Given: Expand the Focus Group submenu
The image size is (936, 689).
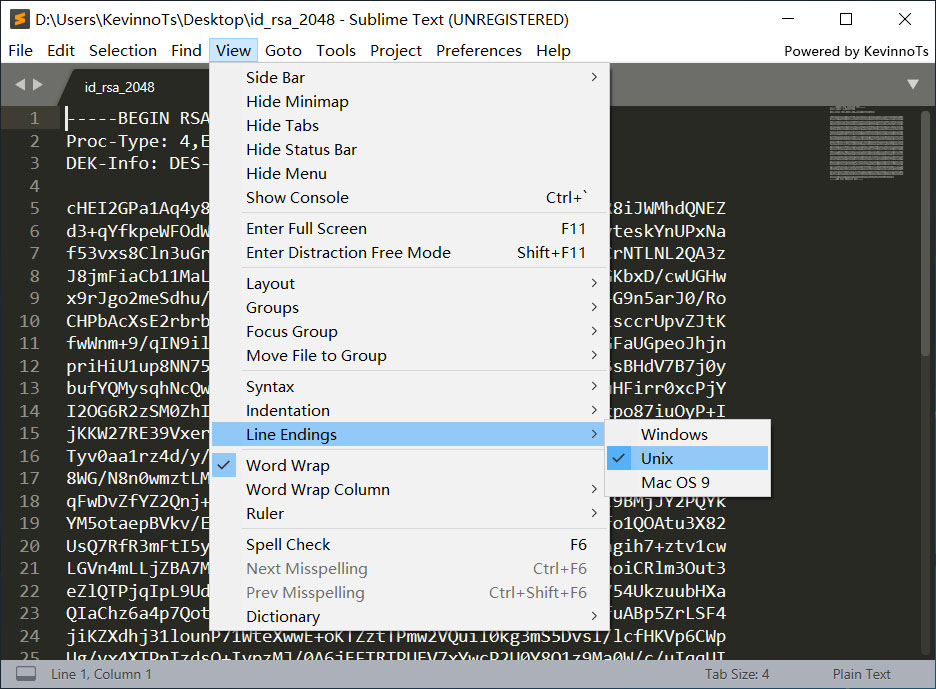Looking at the screenshot, I should coord(410,331).
